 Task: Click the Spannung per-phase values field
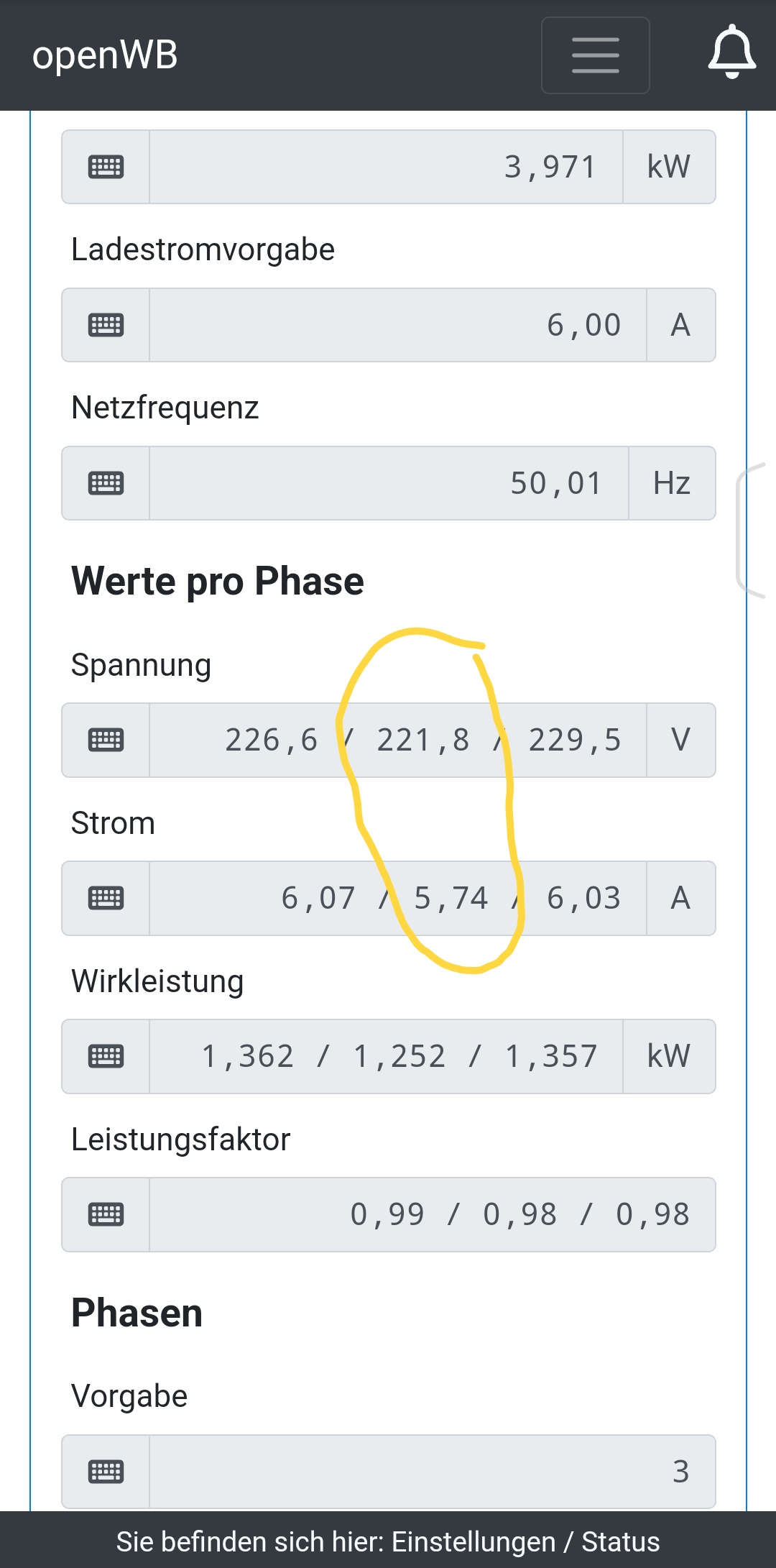397,740
